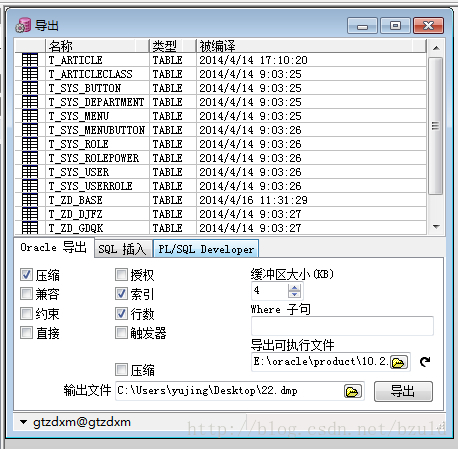This screenshot has width=458, height=449.
Task: Click table icon beside T_SYS_ROLEPOWER
Action: [x=30, y=158]
